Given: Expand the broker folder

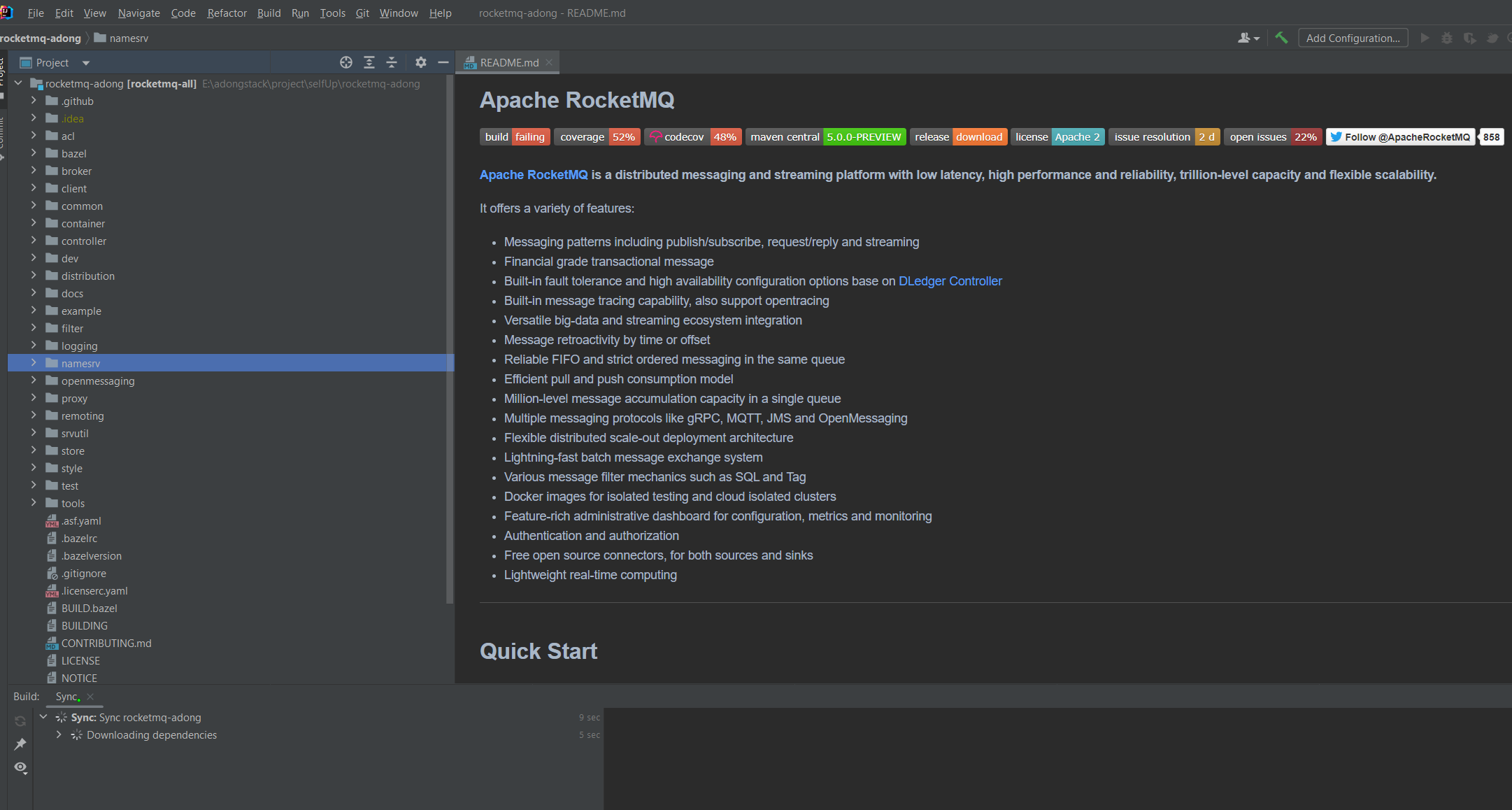Looking at the screenshot, I should (x=33, y=171).
